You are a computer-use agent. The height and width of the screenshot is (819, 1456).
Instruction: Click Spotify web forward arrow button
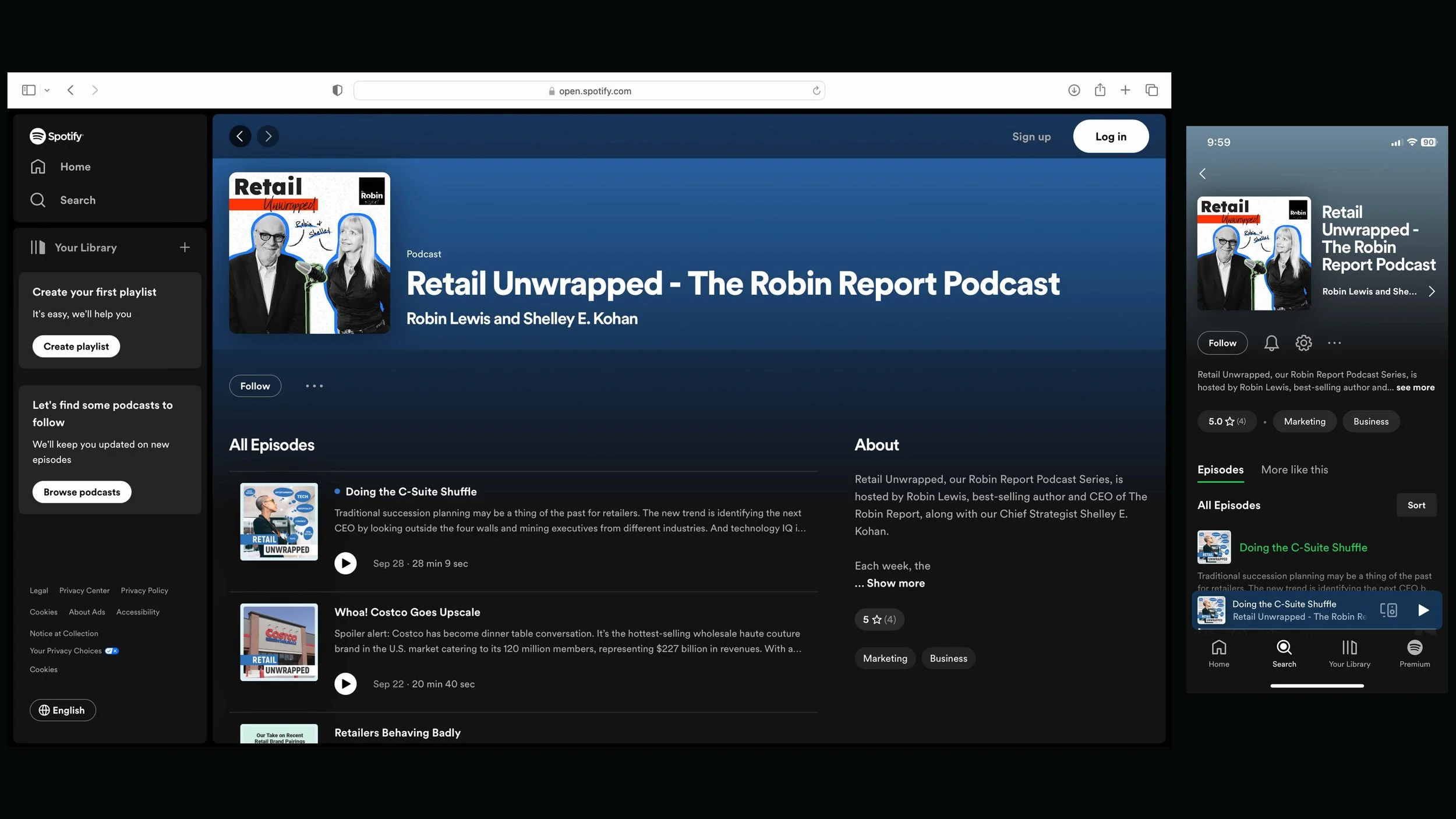click(x=268, y=136)
